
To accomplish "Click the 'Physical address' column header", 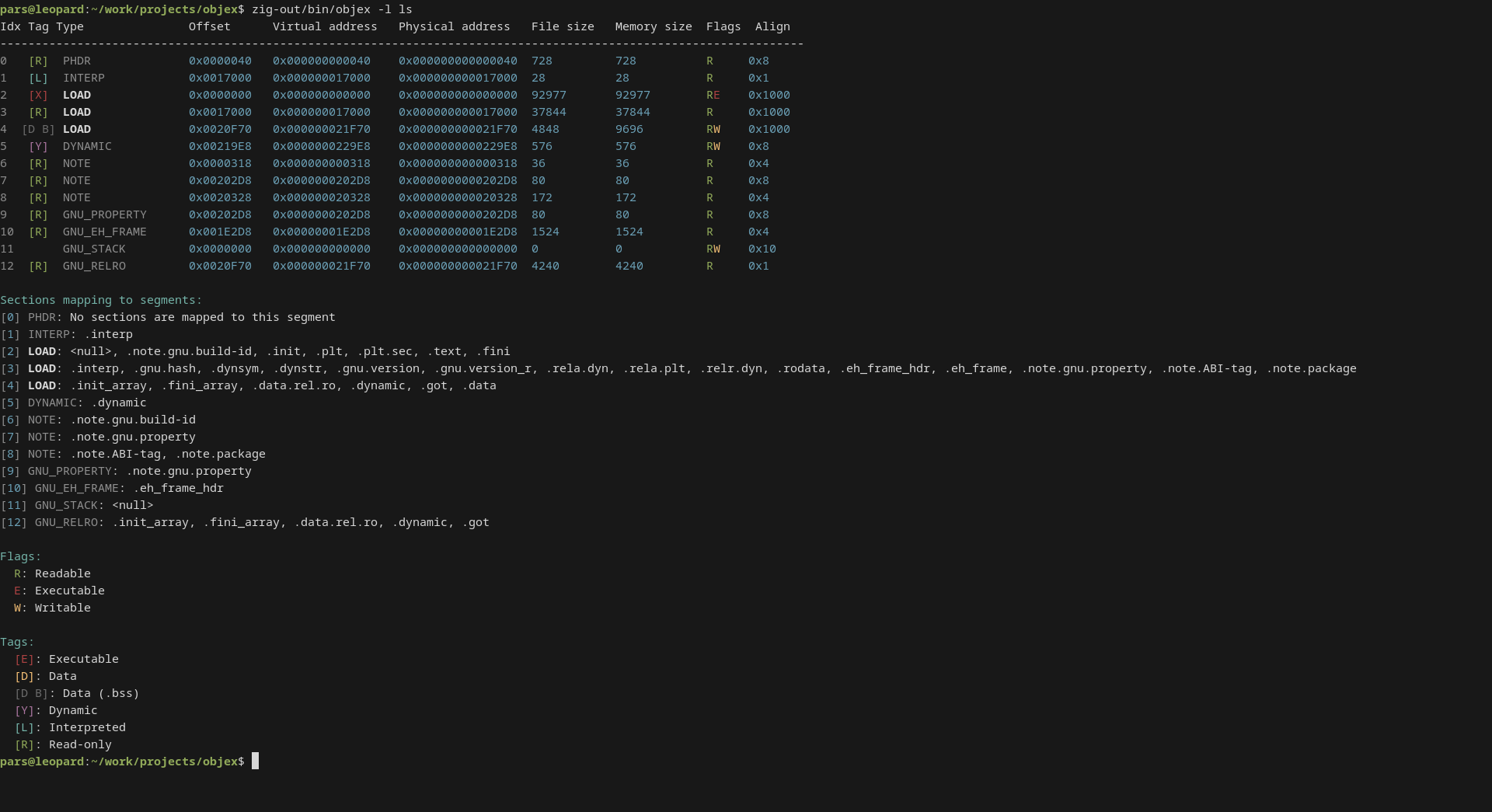I will pyautogui.click(x=455, y=26).
